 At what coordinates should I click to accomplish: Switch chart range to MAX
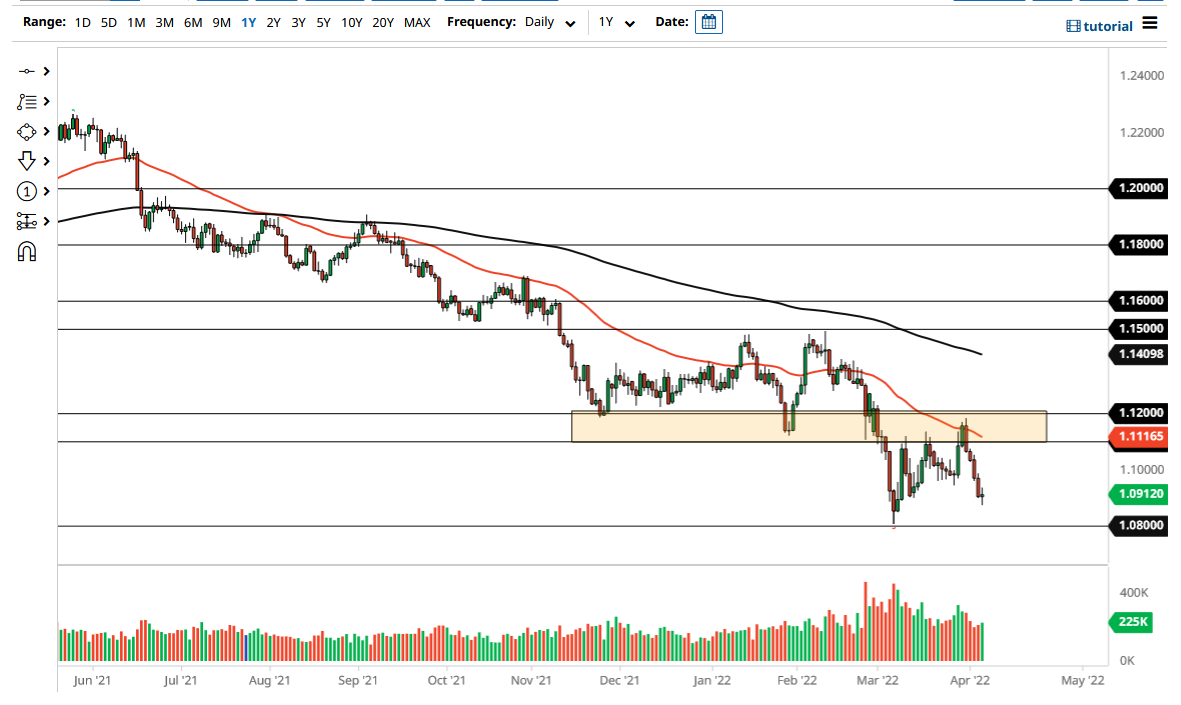pyautogui.click(x=417, y=21)
